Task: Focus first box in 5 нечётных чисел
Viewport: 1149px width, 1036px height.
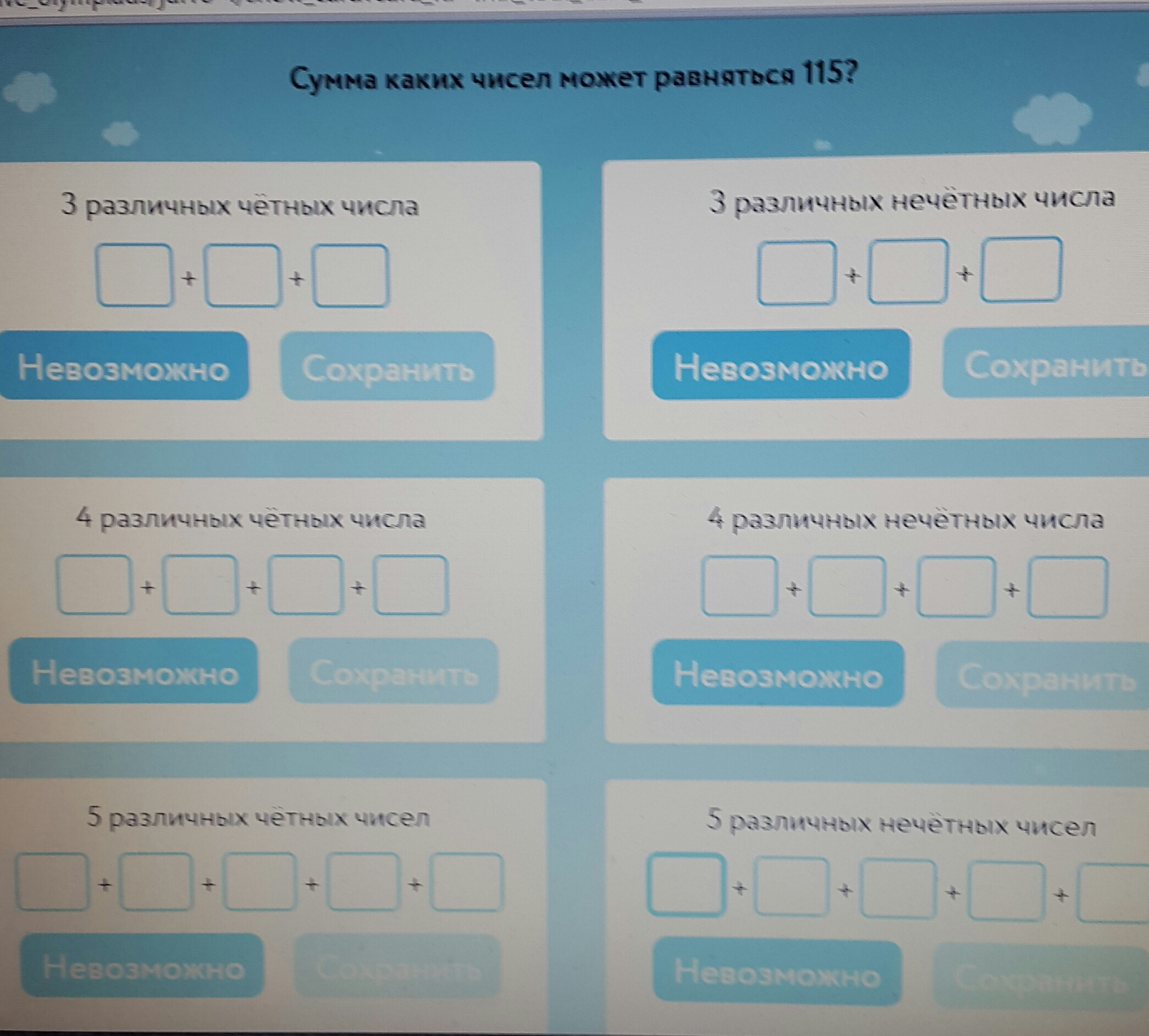Action: (x=687, y=886)
